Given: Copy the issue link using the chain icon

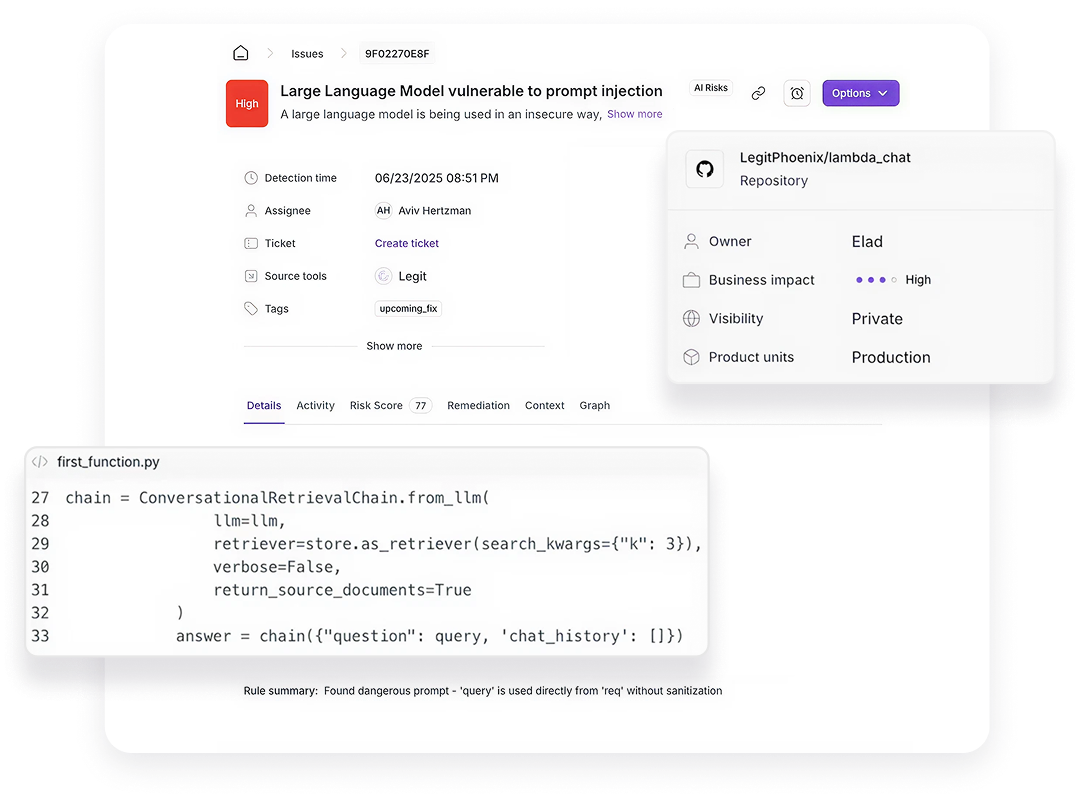Looking at the screenshot, I should [x=758, y=92].
